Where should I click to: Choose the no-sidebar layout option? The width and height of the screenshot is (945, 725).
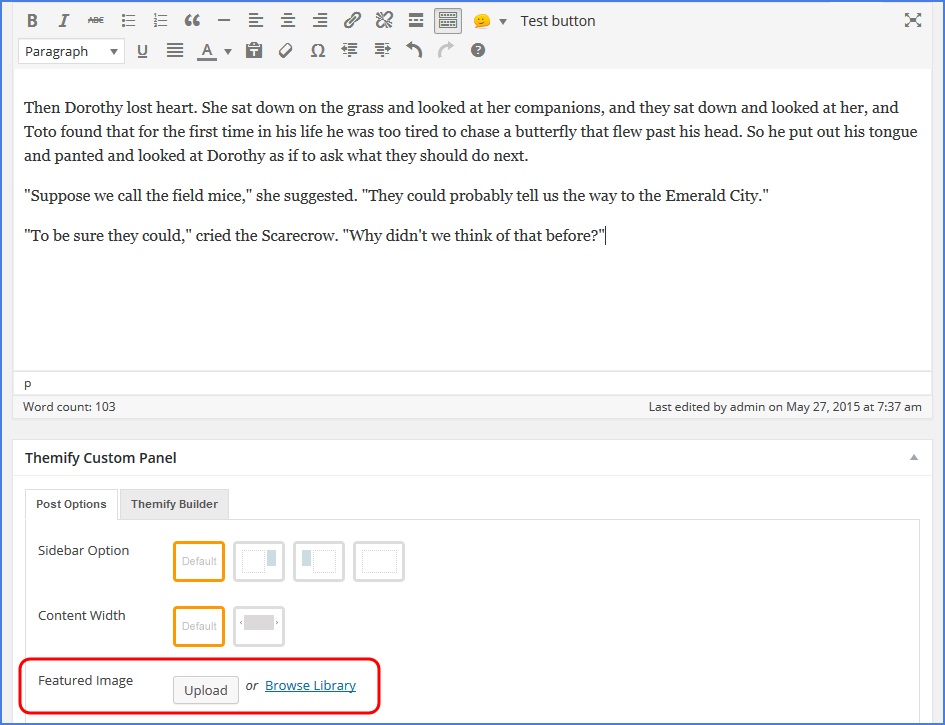point(379,561)
